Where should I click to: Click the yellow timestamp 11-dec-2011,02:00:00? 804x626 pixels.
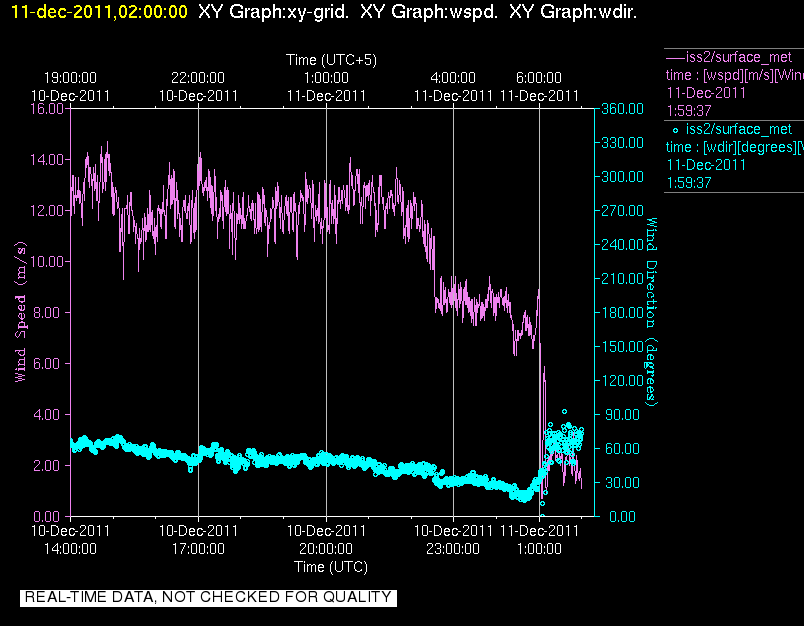click(99, 11)
